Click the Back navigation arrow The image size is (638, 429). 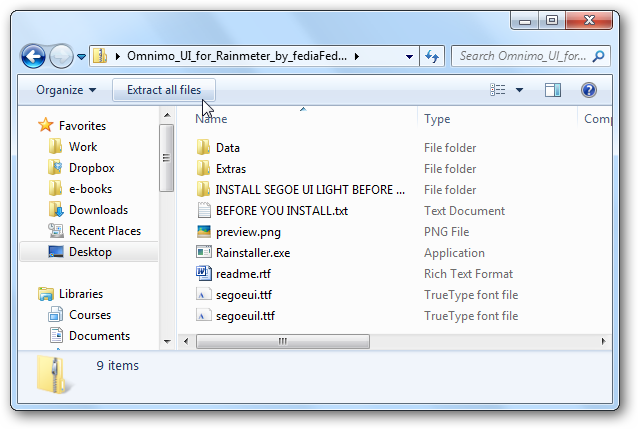coord(33,56)
